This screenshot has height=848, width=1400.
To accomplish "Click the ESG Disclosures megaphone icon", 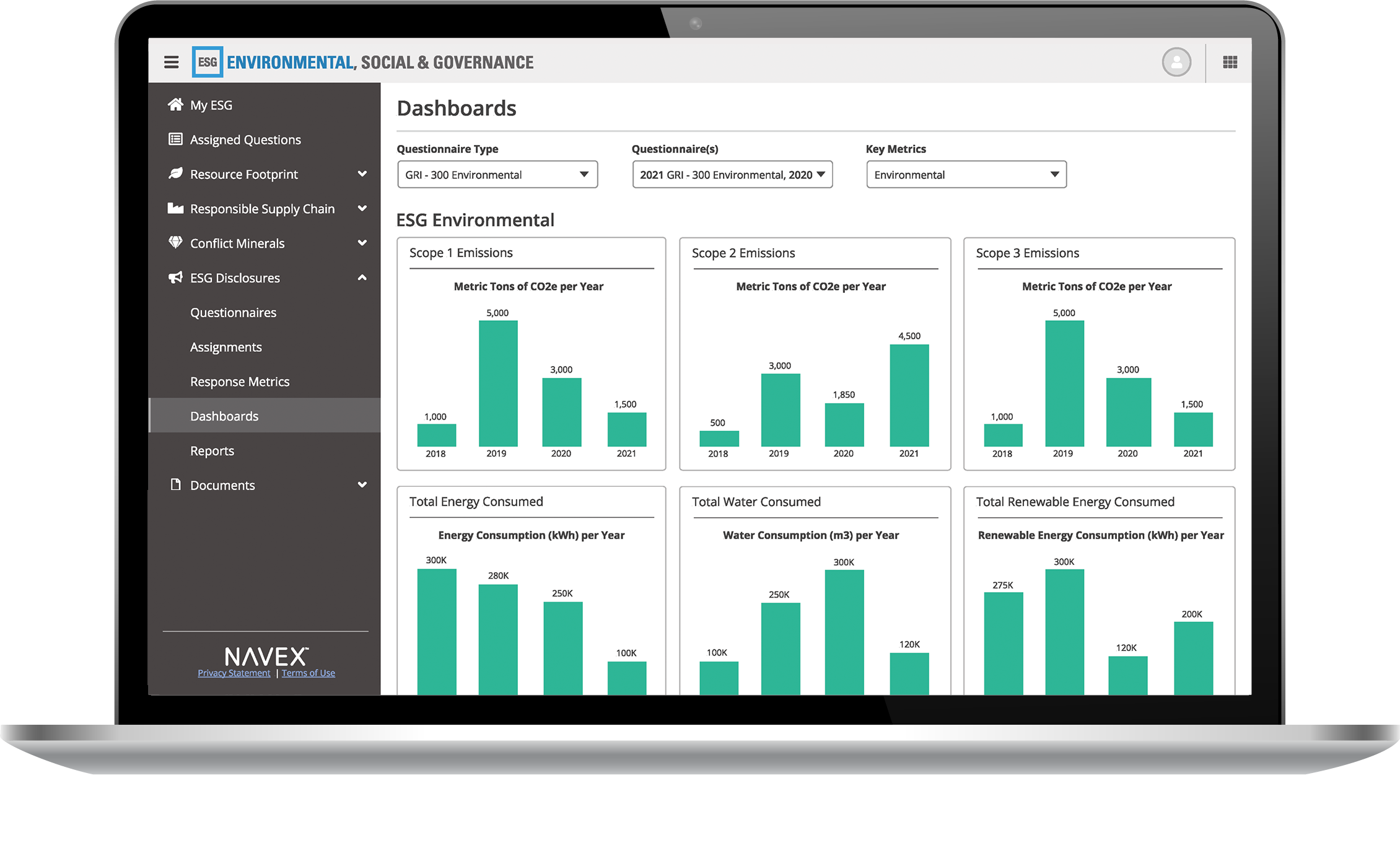I will click(x=175, y=278).
